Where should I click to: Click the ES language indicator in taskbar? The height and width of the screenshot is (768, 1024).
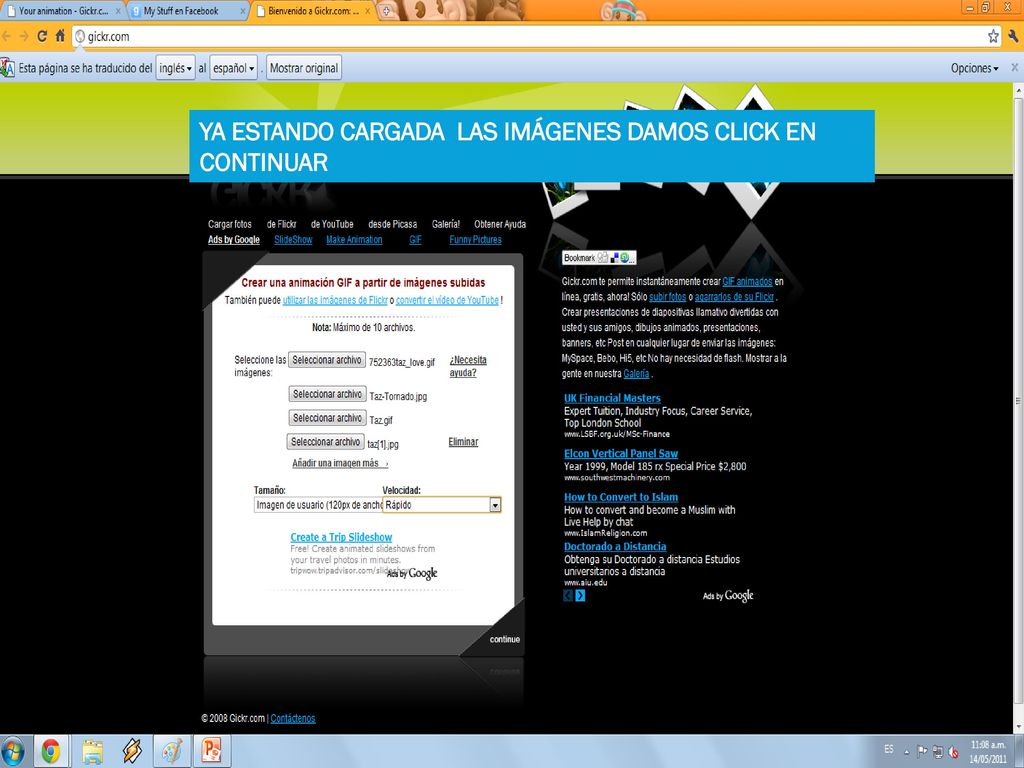pos(888,749)
